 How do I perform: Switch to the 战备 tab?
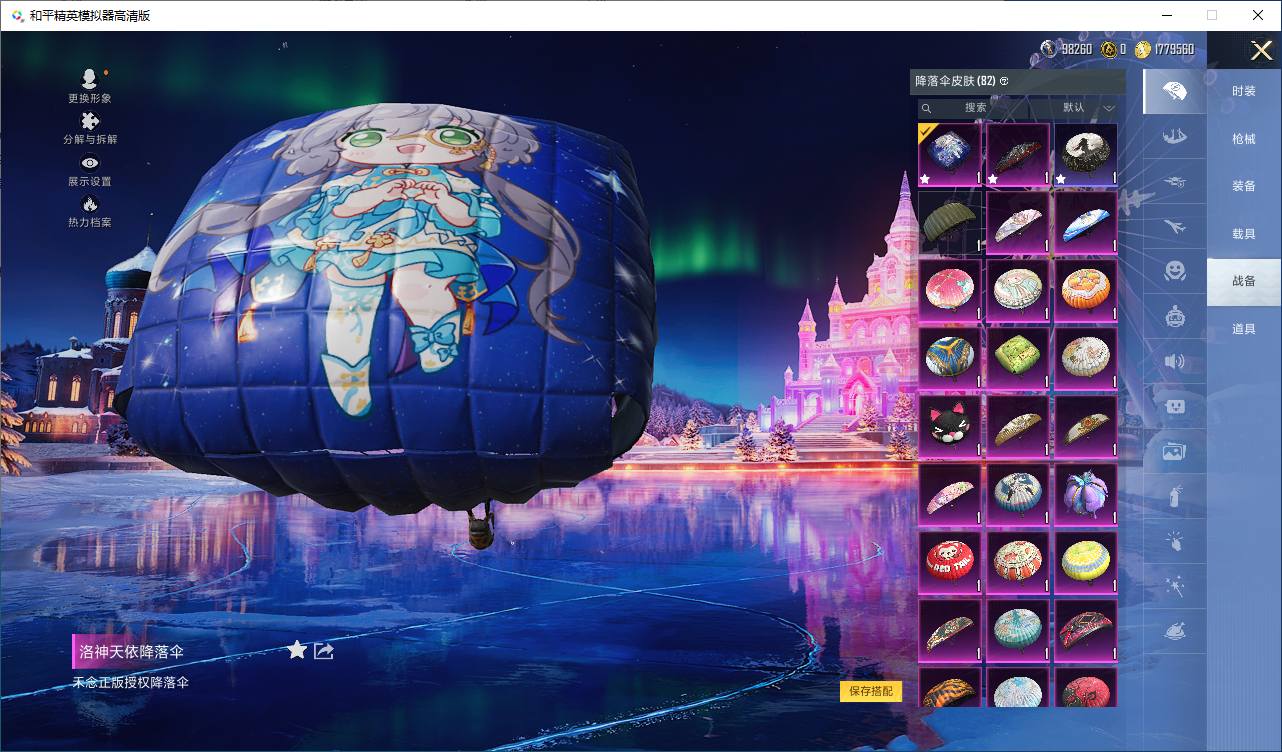tap(1244, 281)
